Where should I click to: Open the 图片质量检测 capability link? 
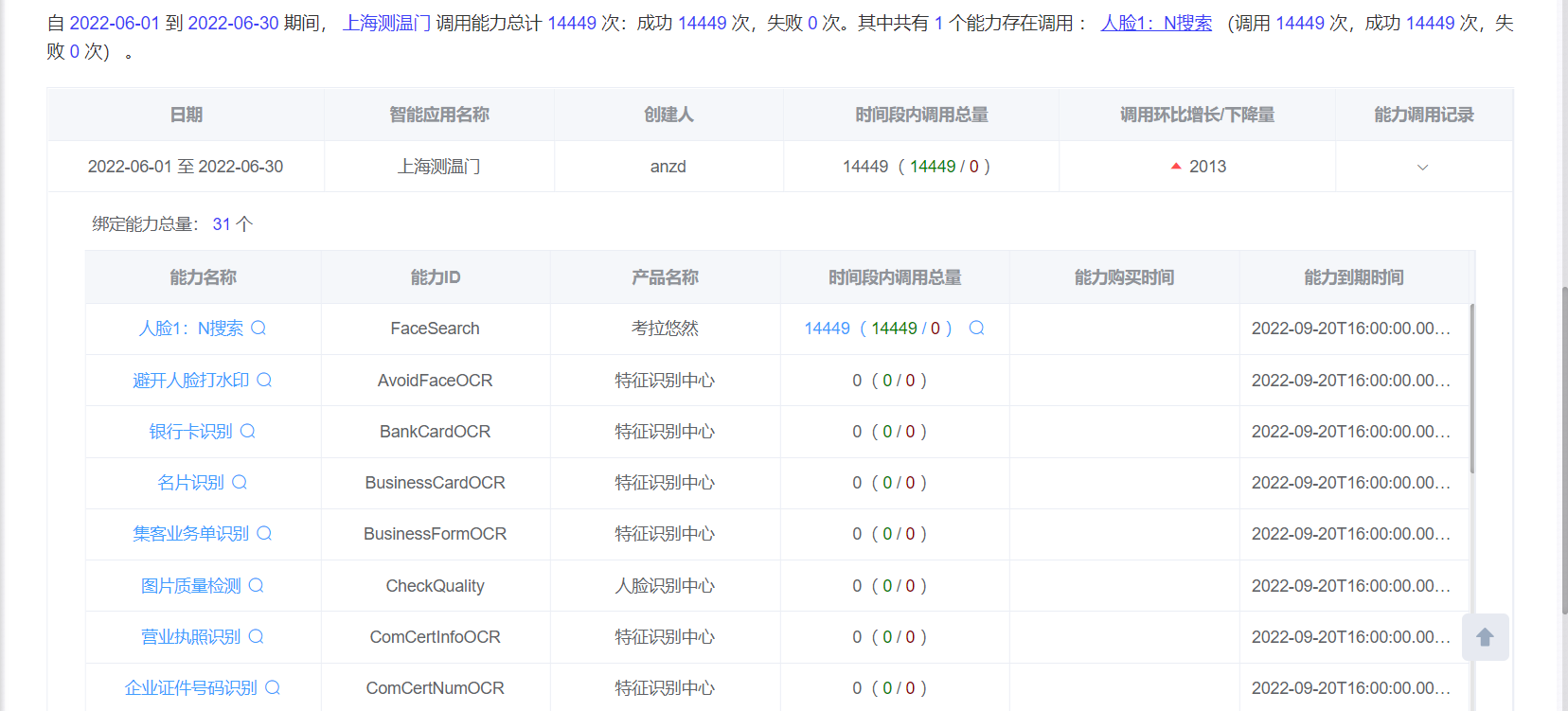point(191,585)
